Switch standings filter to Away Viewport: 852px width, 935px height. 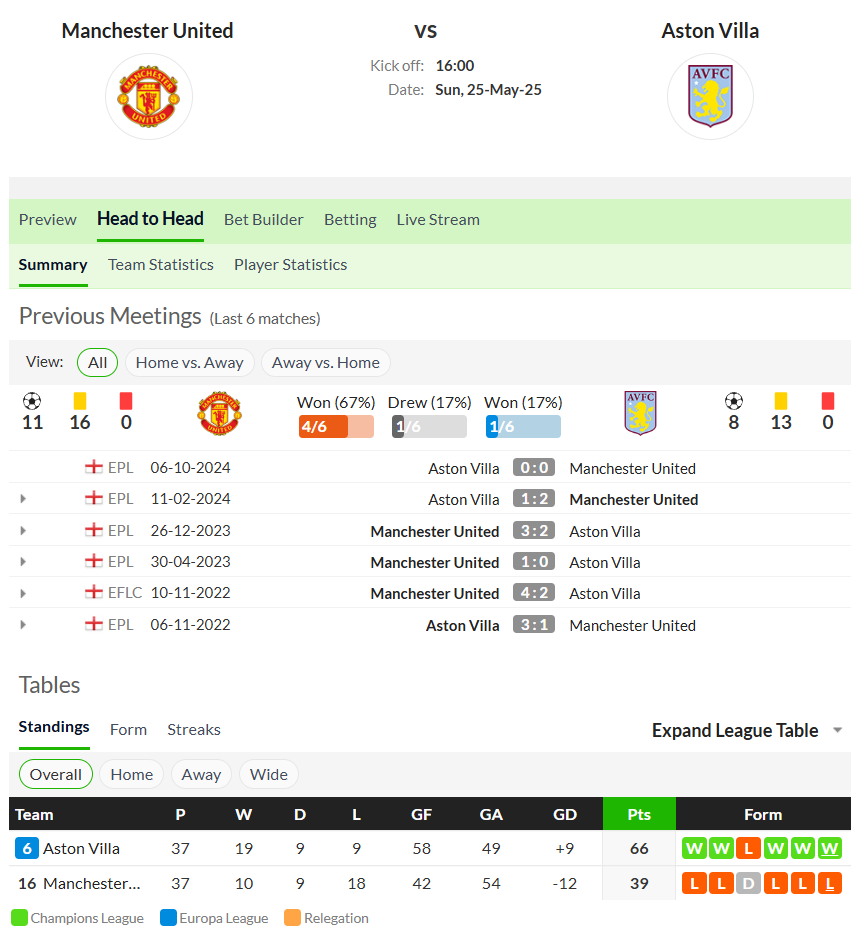201,775
